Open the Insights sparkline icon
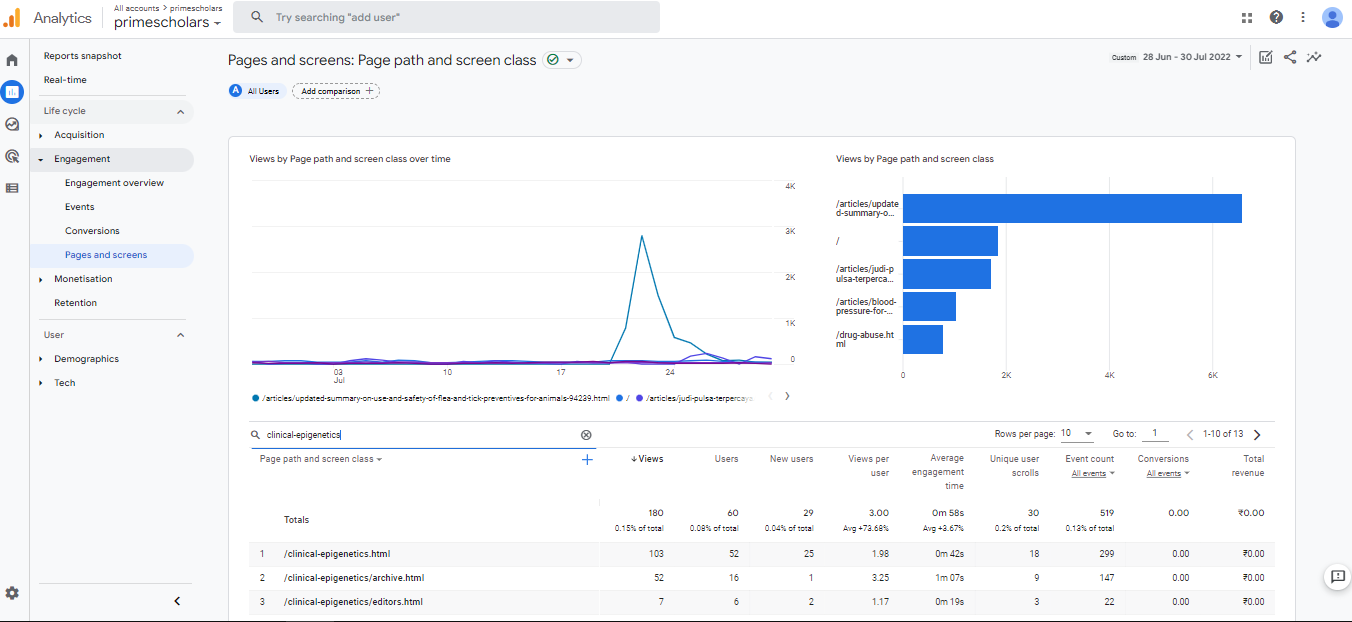 [1314, 57]
